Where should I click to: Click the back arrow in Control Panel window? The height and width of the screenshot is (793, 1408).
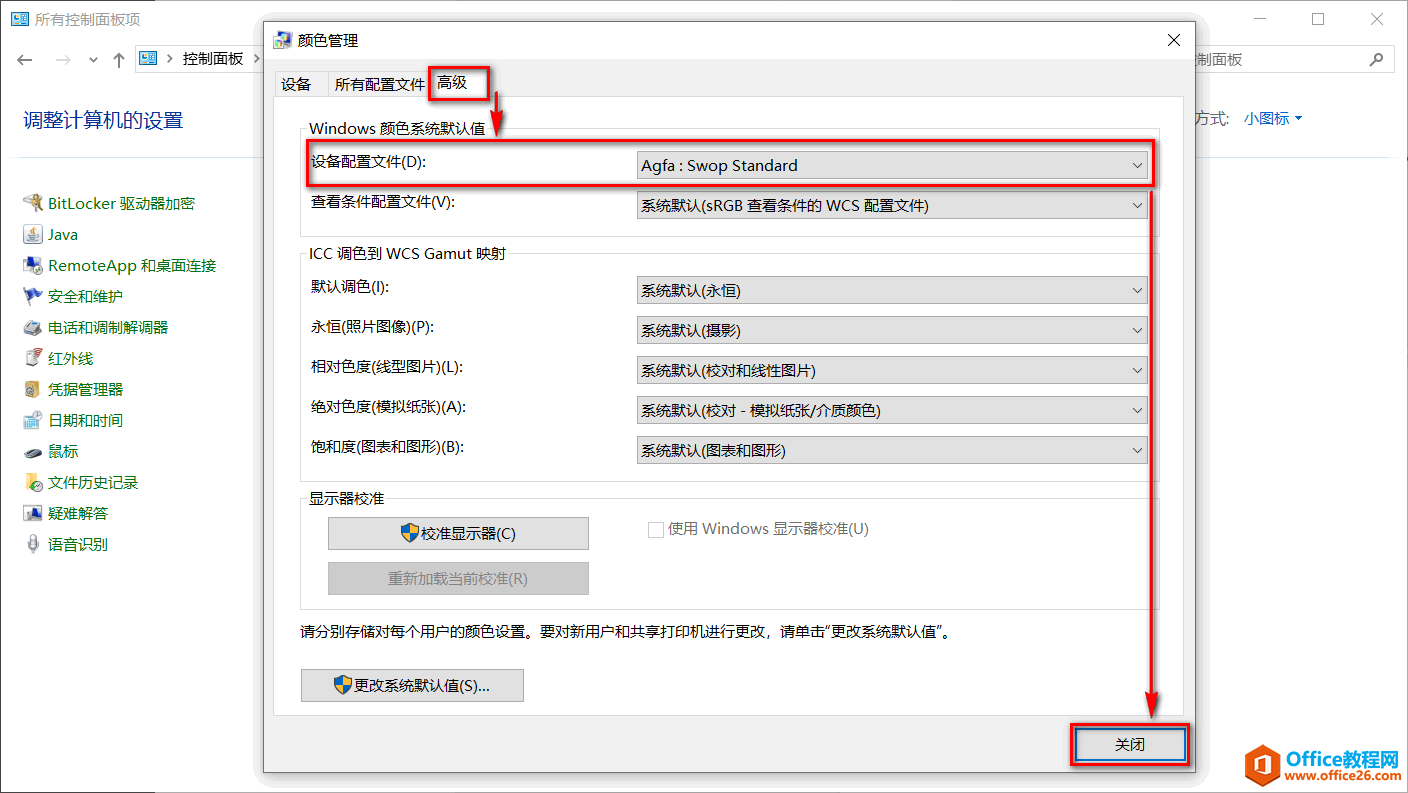coord(25,60)
